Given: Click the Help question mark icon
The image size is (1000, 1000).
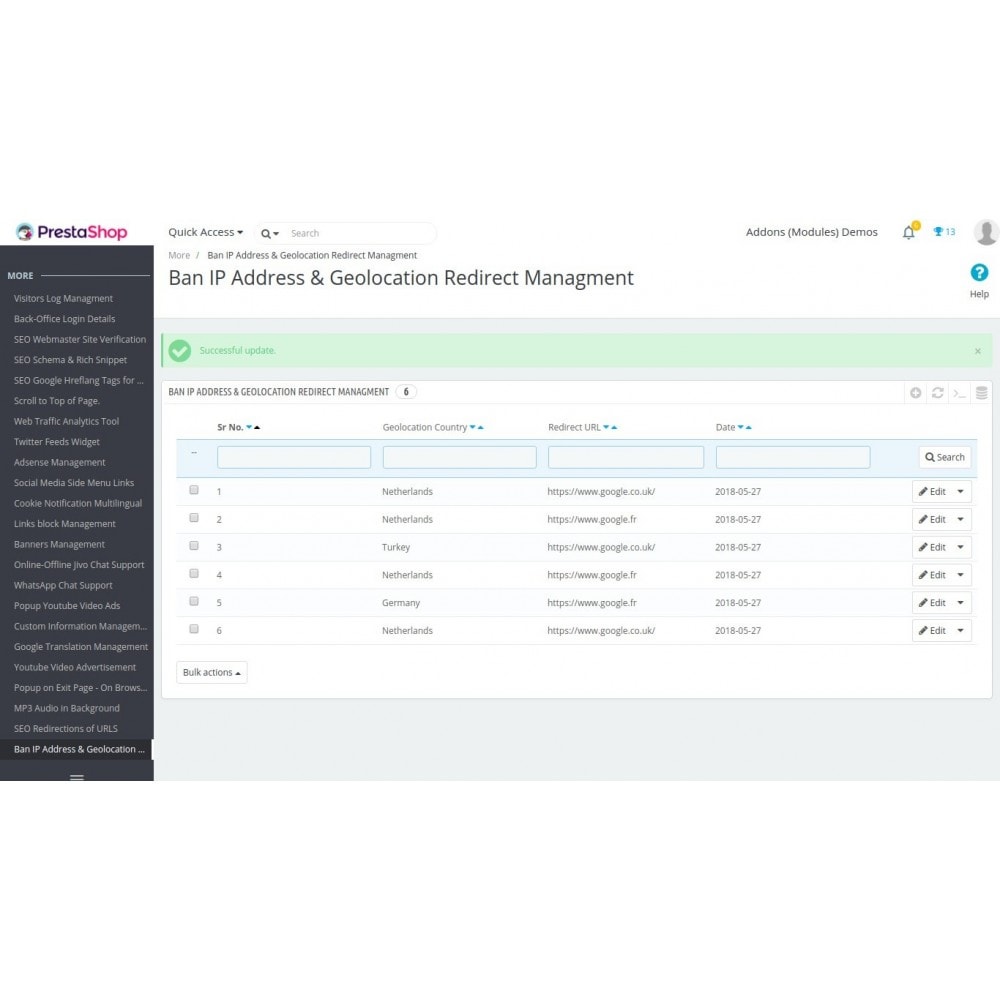Looking at the screenshot, I should point(979,273).
